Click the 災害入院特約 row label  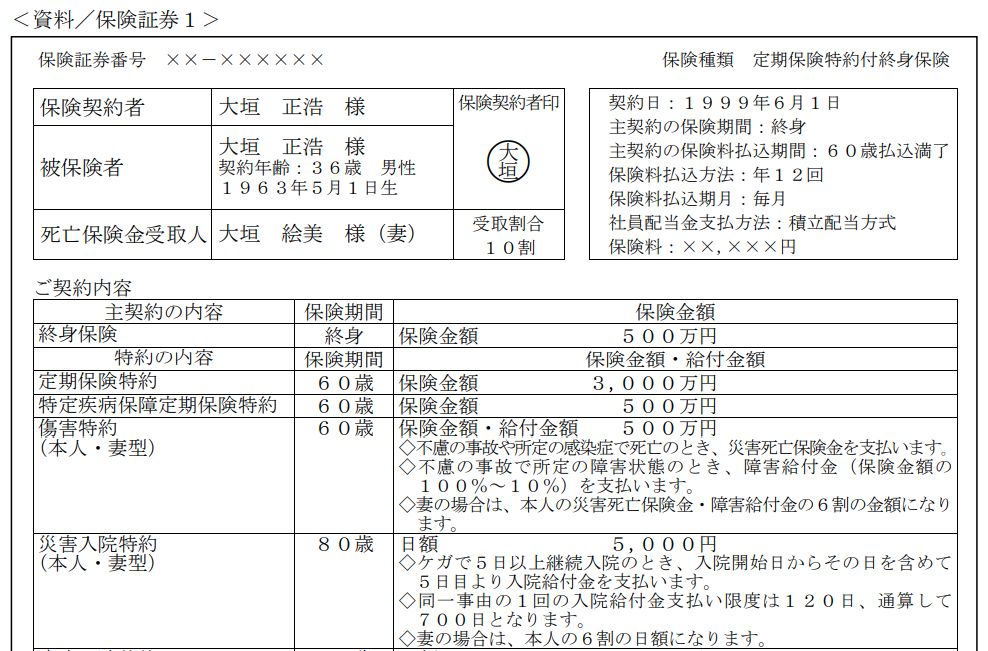coord(98,545)
